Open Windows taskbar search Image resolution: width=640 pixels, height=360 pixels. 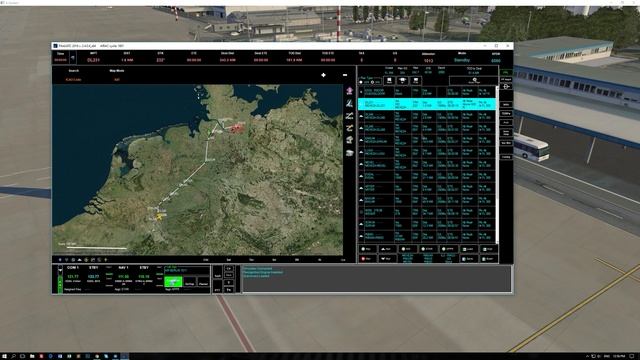[x=13, y=356]
